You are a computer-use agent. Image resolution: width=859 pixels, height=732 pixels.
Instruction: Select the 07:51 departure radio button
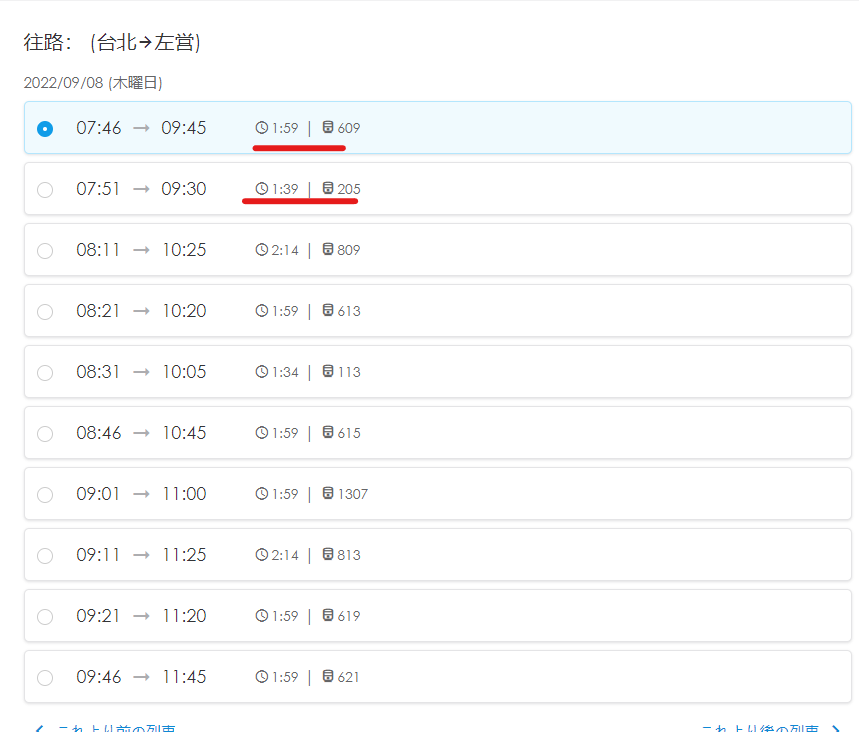(45, 190)
